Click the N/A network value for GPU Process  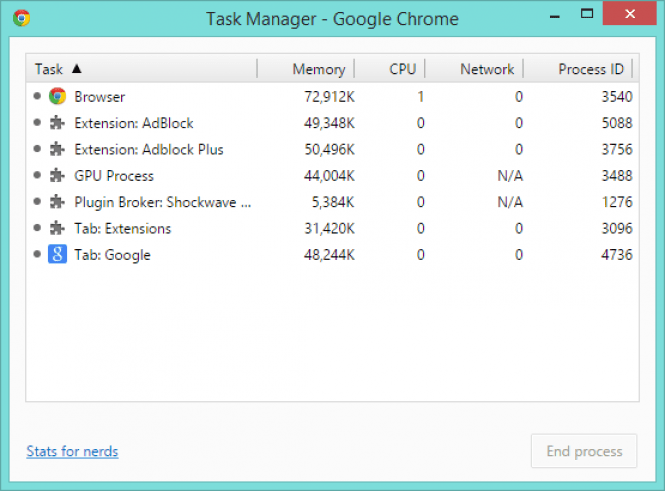(510, 176)
